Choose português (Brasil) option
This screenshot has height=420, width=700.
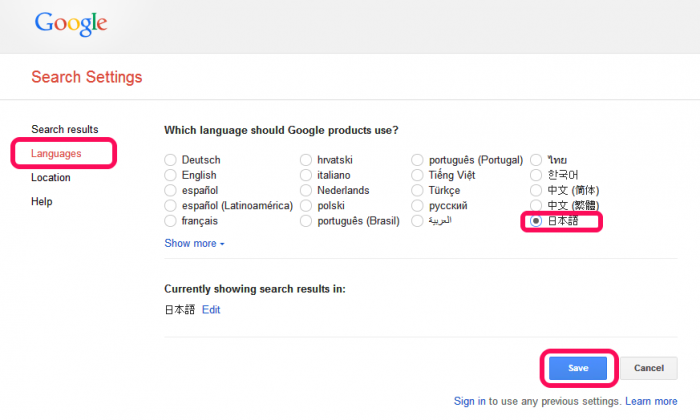(306, 220)
